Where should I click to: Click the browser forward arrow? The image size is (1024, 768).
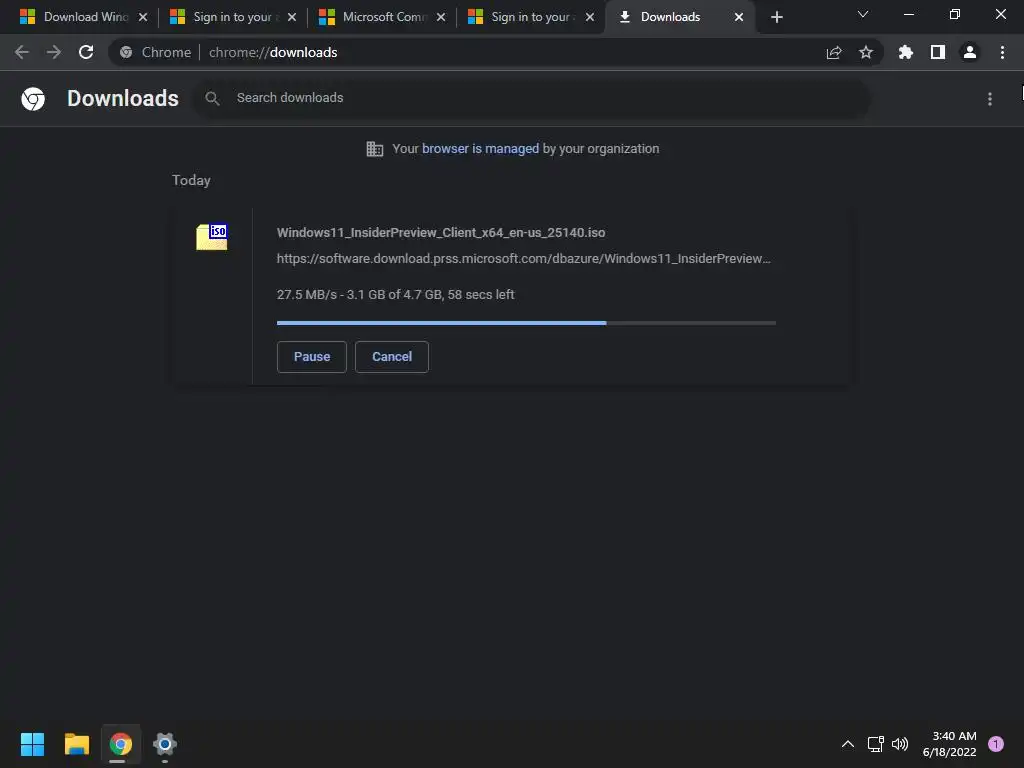[54, 52]
